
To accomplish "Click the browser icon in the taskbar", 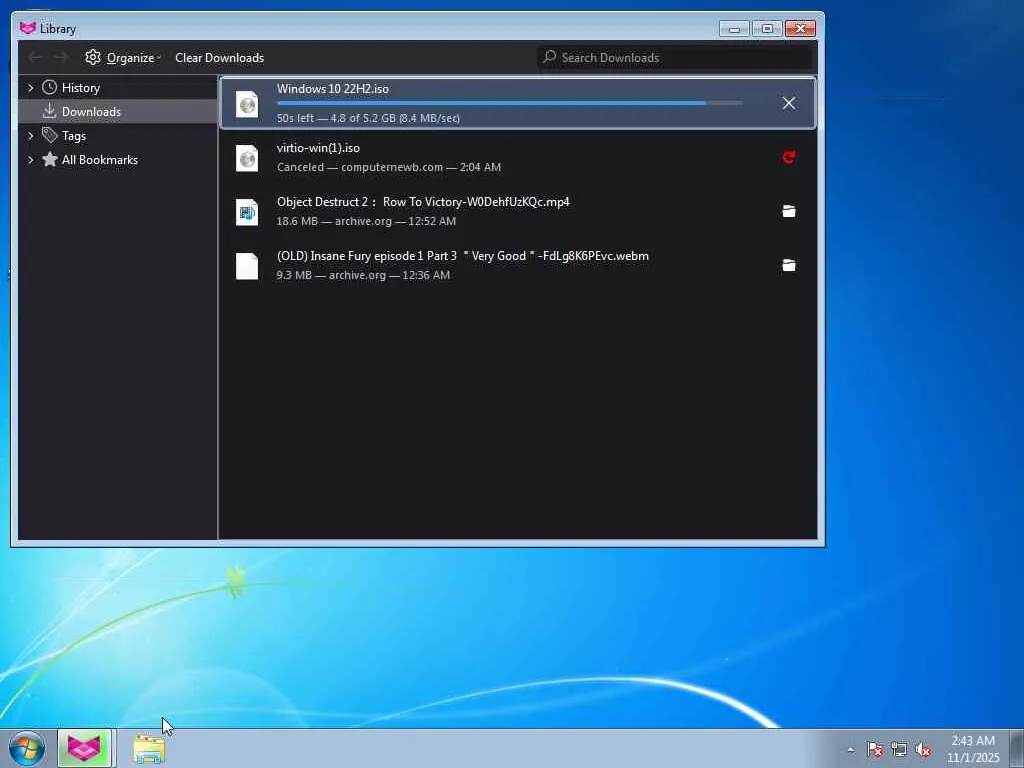I will pos(84,748).
